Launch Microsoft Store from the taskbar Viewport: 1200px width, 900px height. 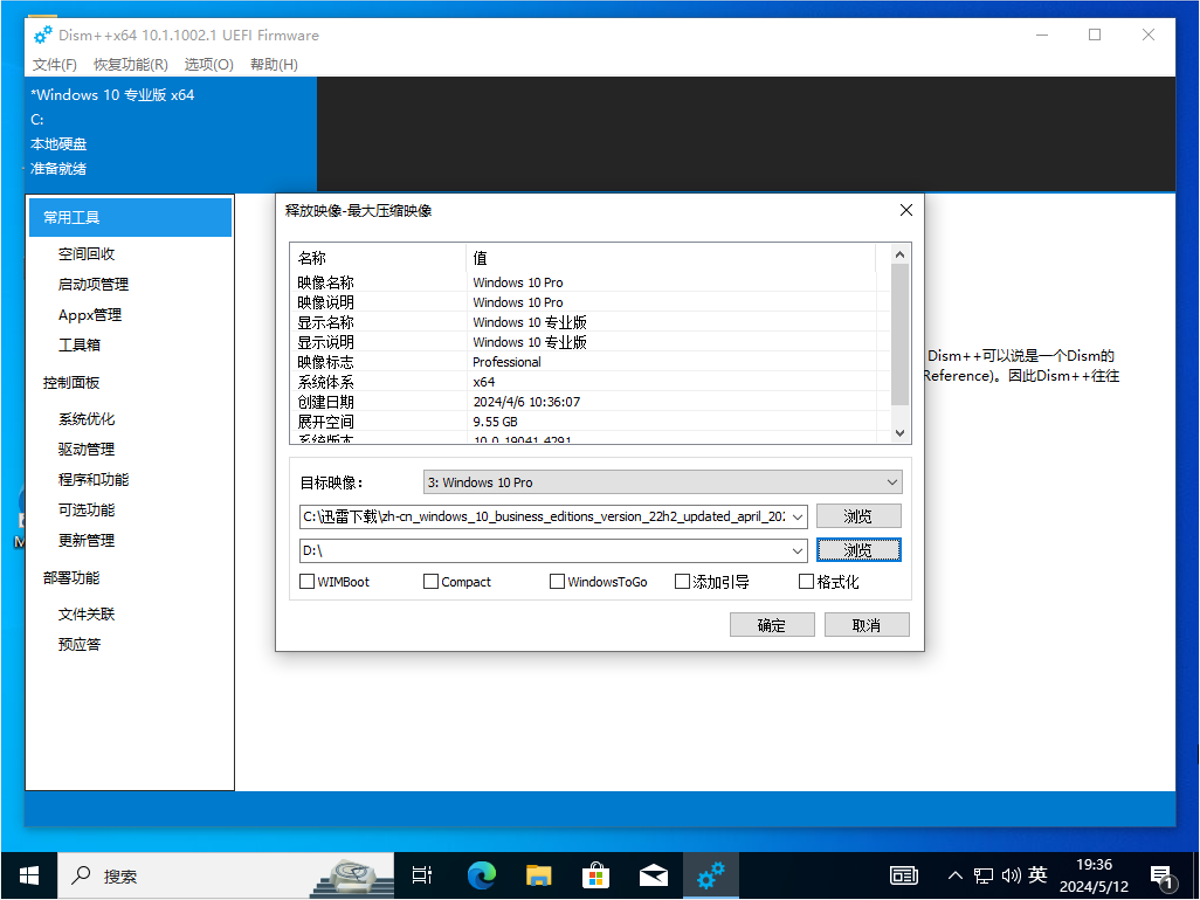tap(596, 875)
